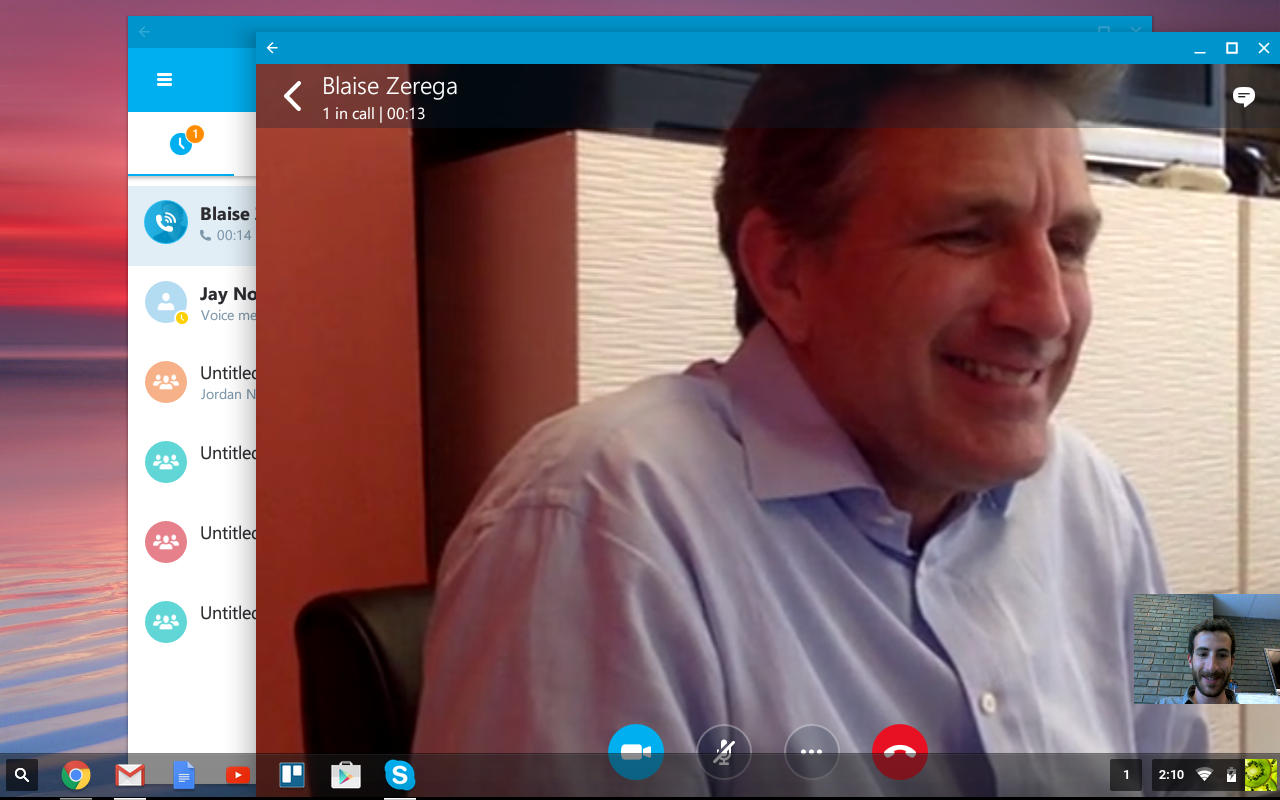
Task: Click the battery icon in the system tray
Action: pyautogui.click(x=1231, y=775)
